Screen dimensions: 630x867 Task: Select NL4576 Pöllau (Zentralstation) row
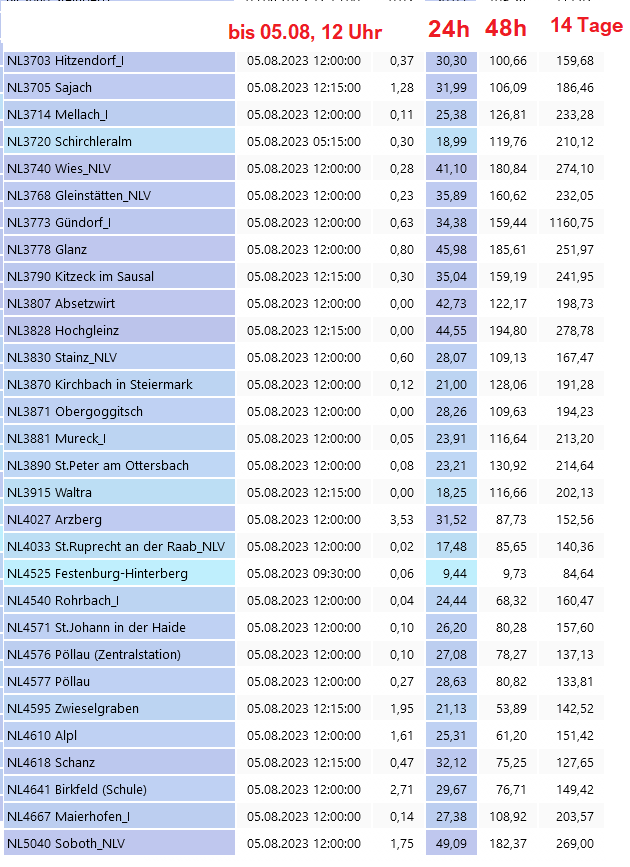[93, 654]
